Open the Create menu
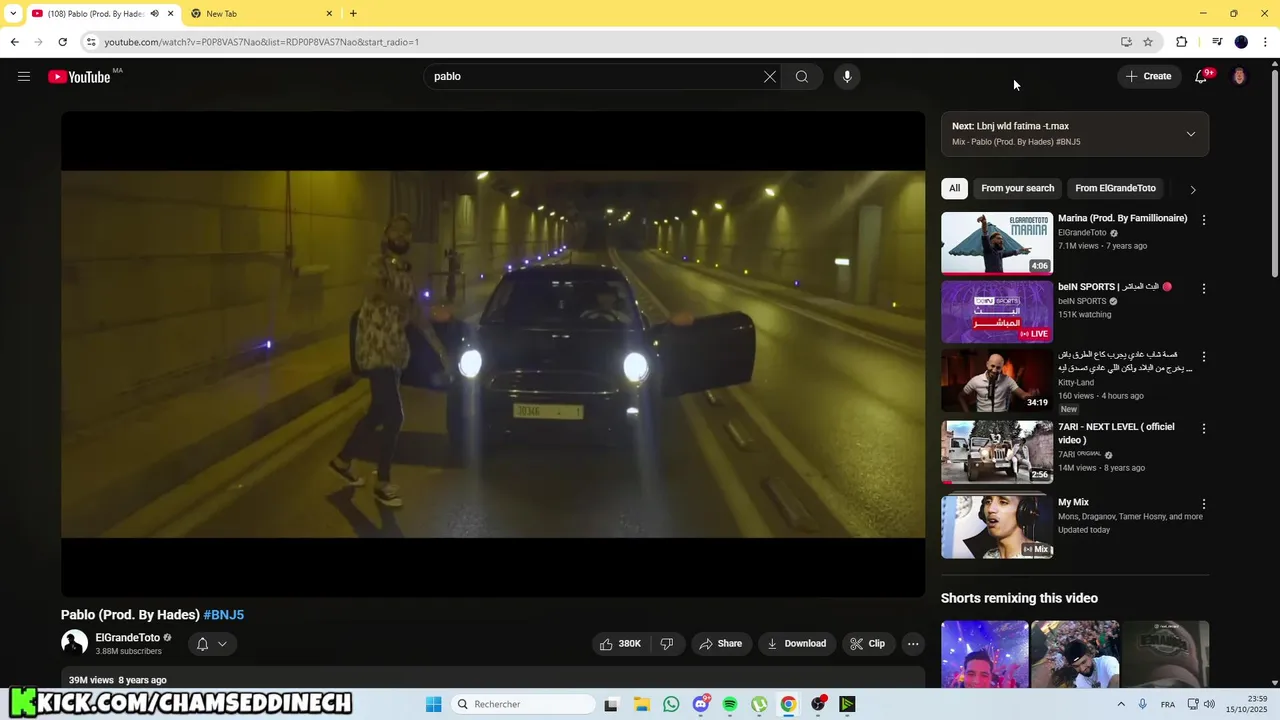This screenshot has height=720, width=1280. (x=1149, y=76)
